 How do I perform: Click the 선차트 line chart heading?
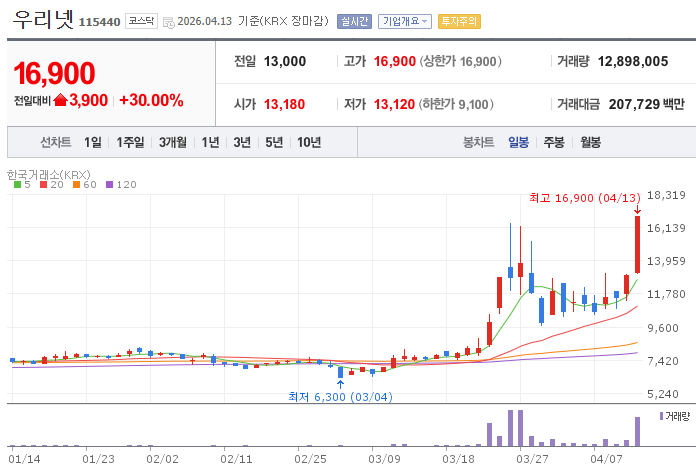click(x=56, y=142)
